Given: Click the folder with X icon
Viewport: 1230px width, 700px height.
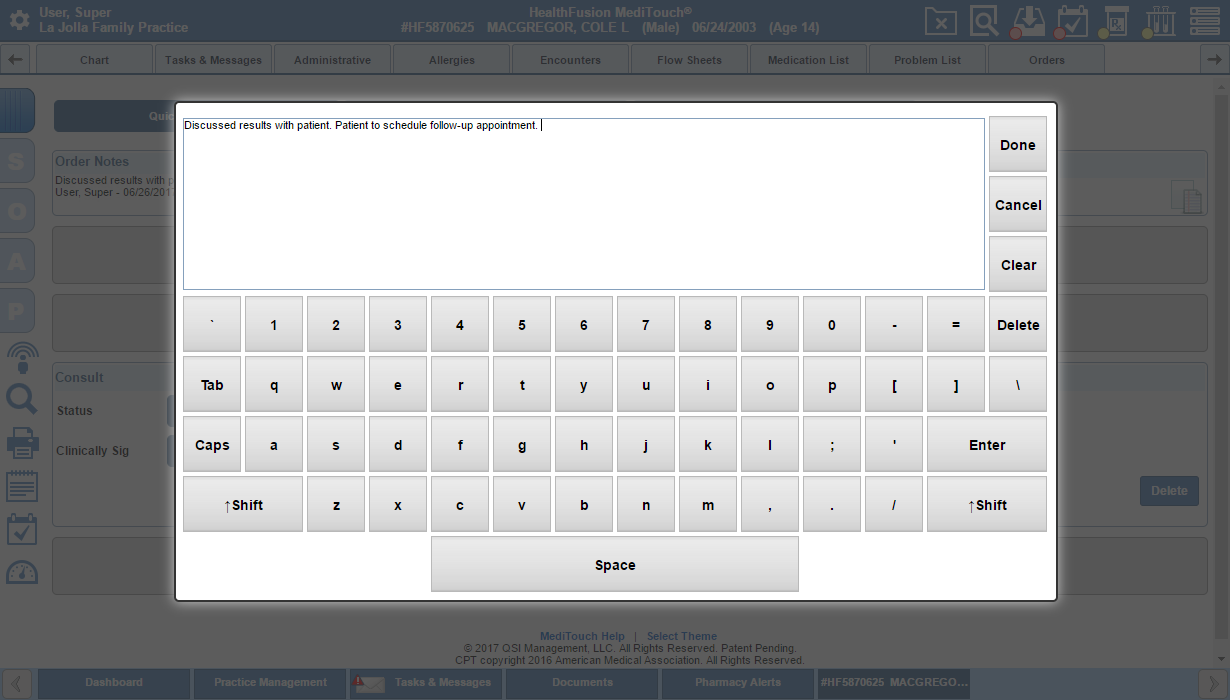Looking at the screenshot, I should [x=940, y=20].
